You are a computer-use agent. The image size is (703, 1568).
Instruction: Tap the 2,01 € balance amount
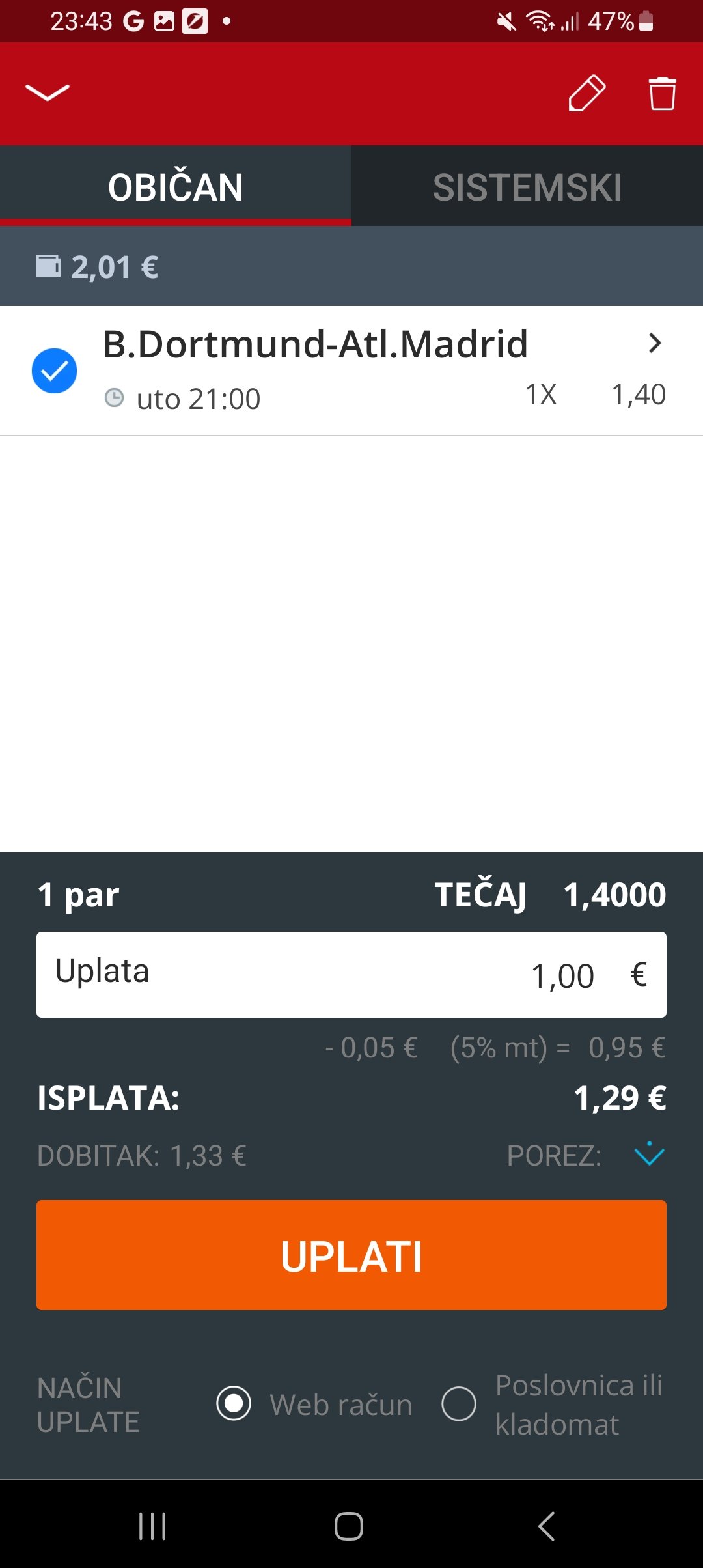coord(115,267)
